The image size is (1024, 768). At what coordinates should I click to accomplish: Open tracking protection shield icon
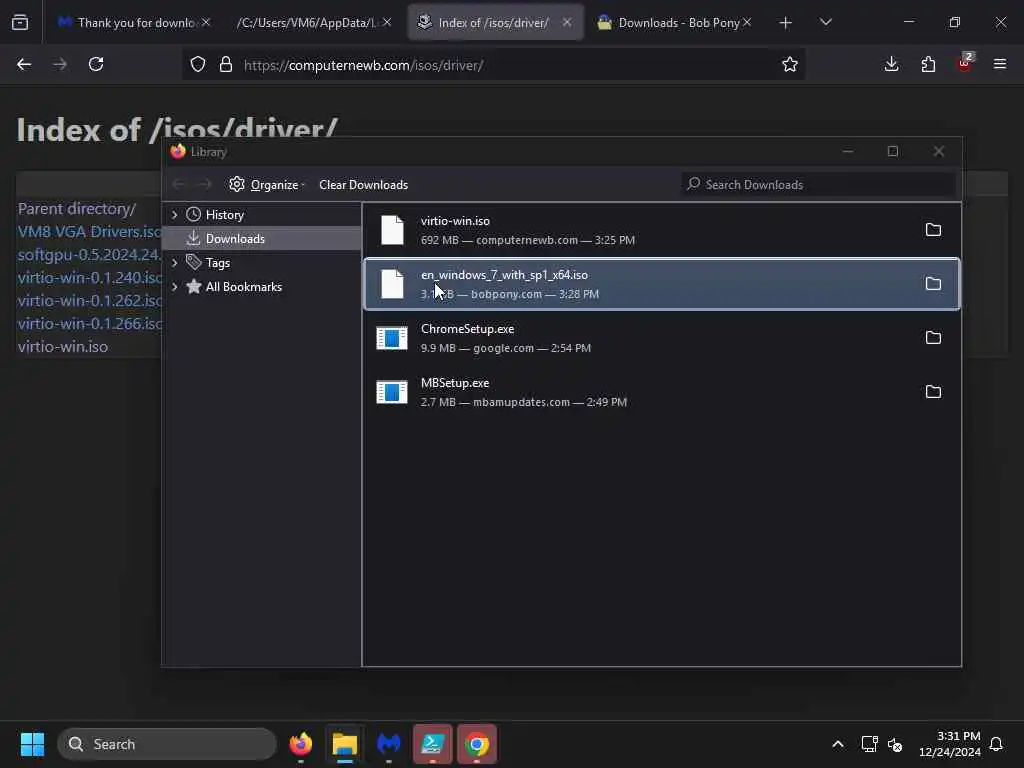[198, 65]
